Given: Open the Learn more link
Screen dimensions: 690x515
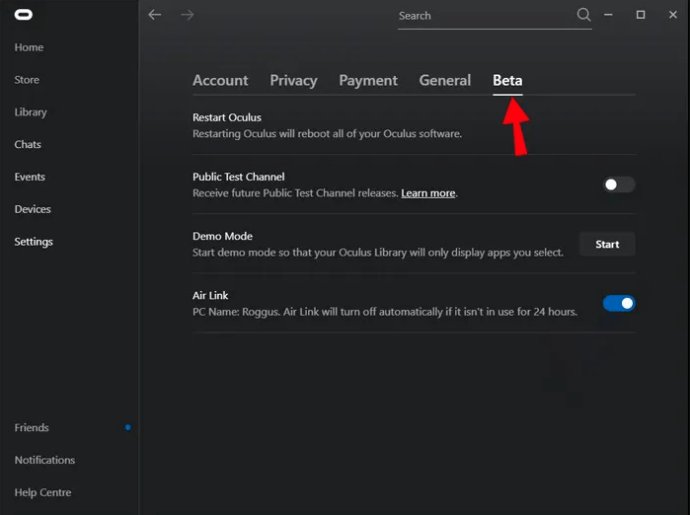Looking at the screenshot, I should click(428, 193).
